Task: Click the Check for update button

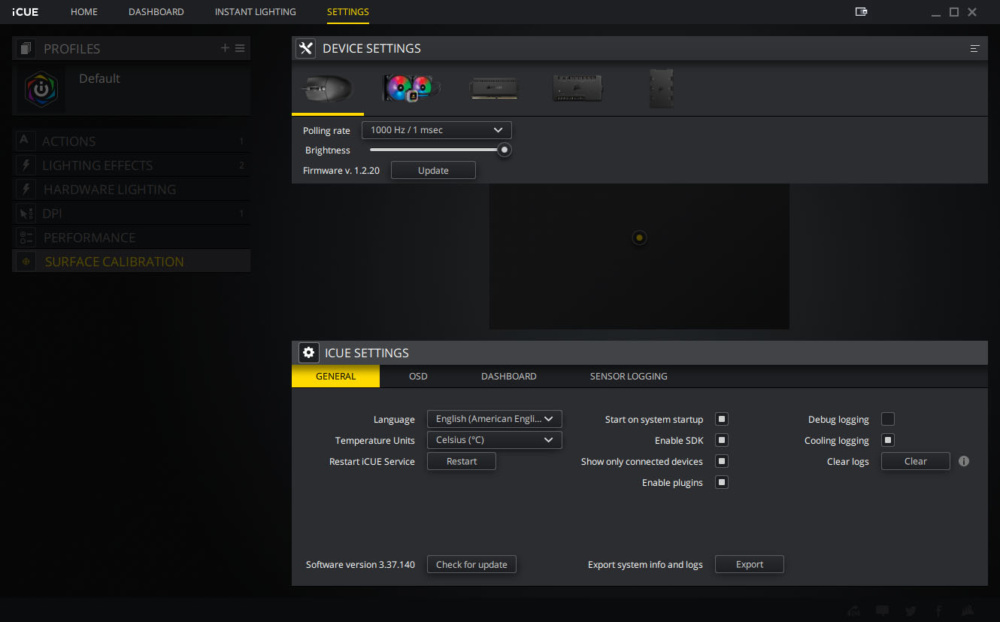Action: click(x=471, y=565)
